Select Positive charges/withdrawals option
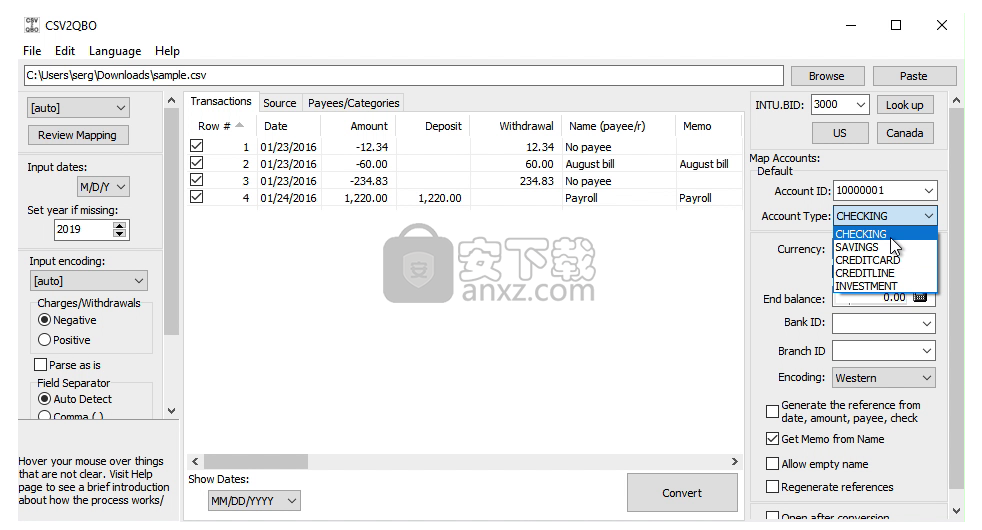Image resolution: width=982 pixels, height=530 pixels. [44, 340]
